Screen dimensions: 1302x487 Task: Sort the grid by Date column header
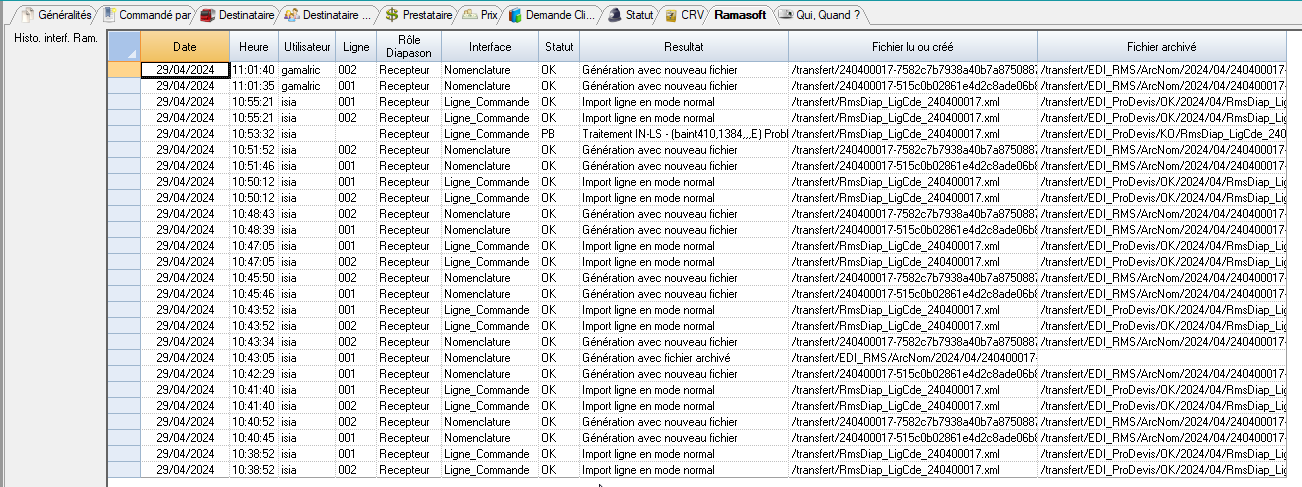(184, 47)
